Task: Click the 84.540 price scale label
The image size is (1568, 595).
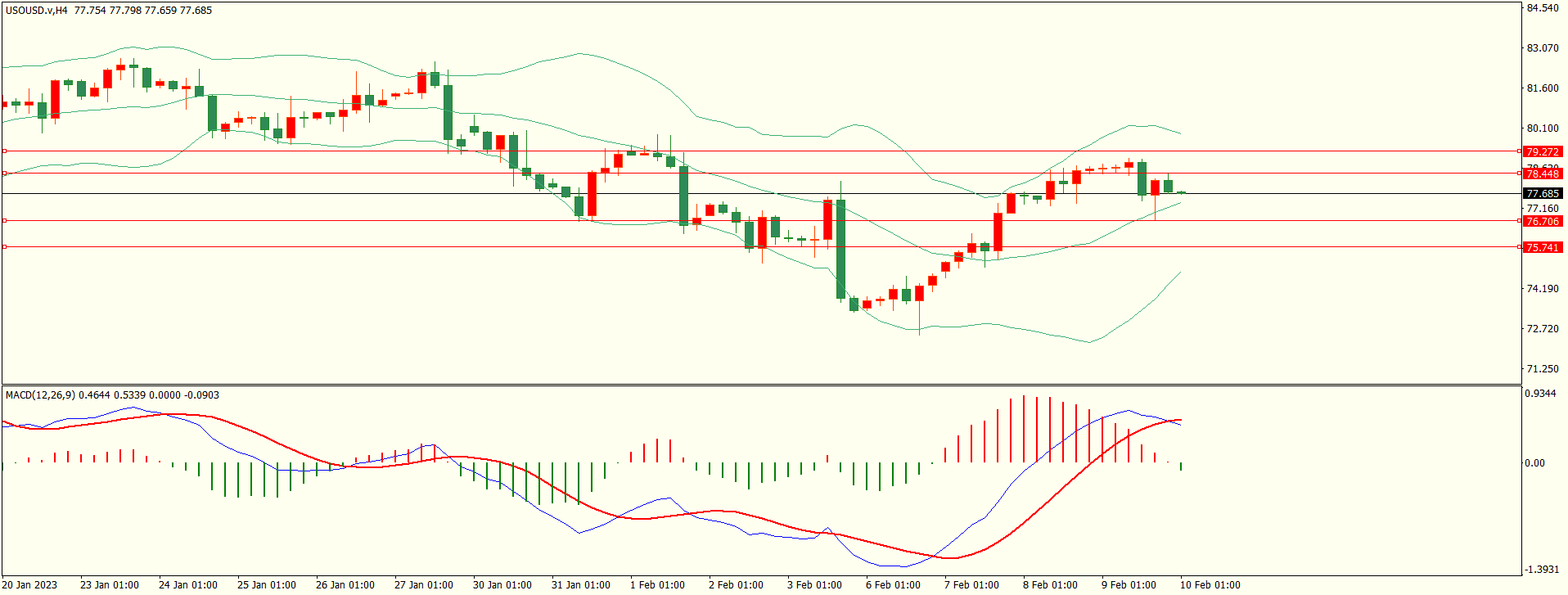Action: click(x=1543, y=8)
